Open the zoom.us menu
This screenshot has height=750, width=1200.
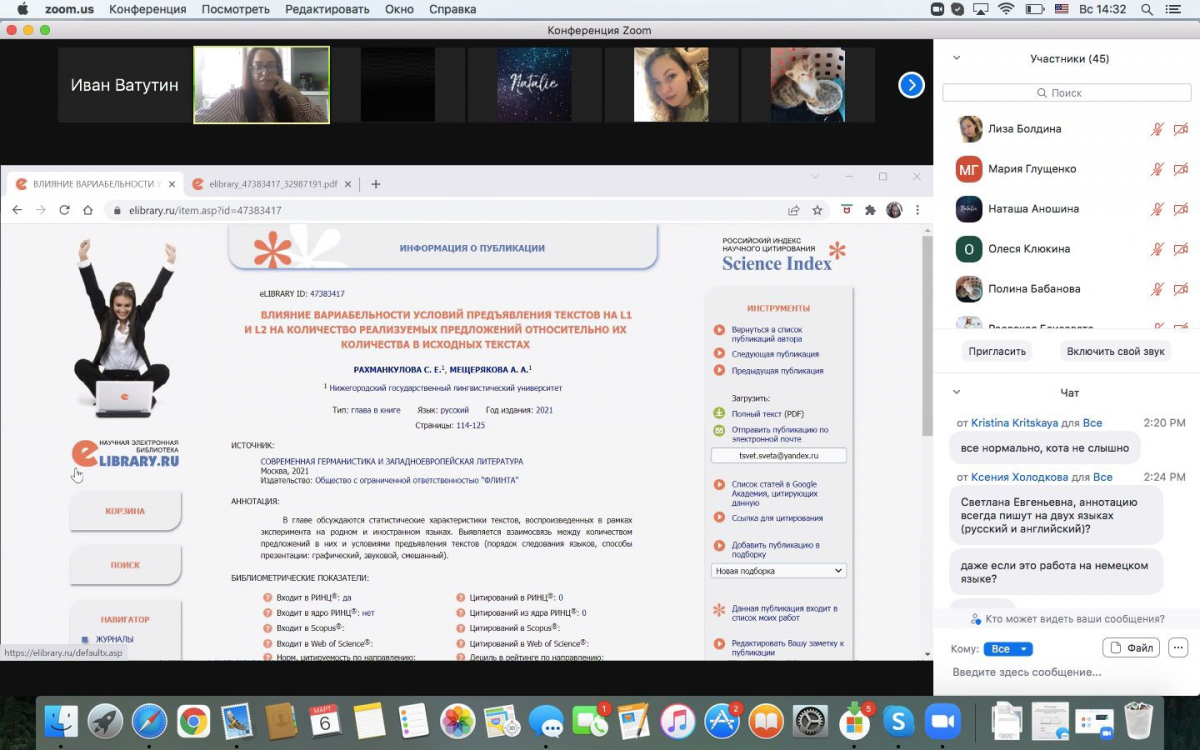(68, 9)
